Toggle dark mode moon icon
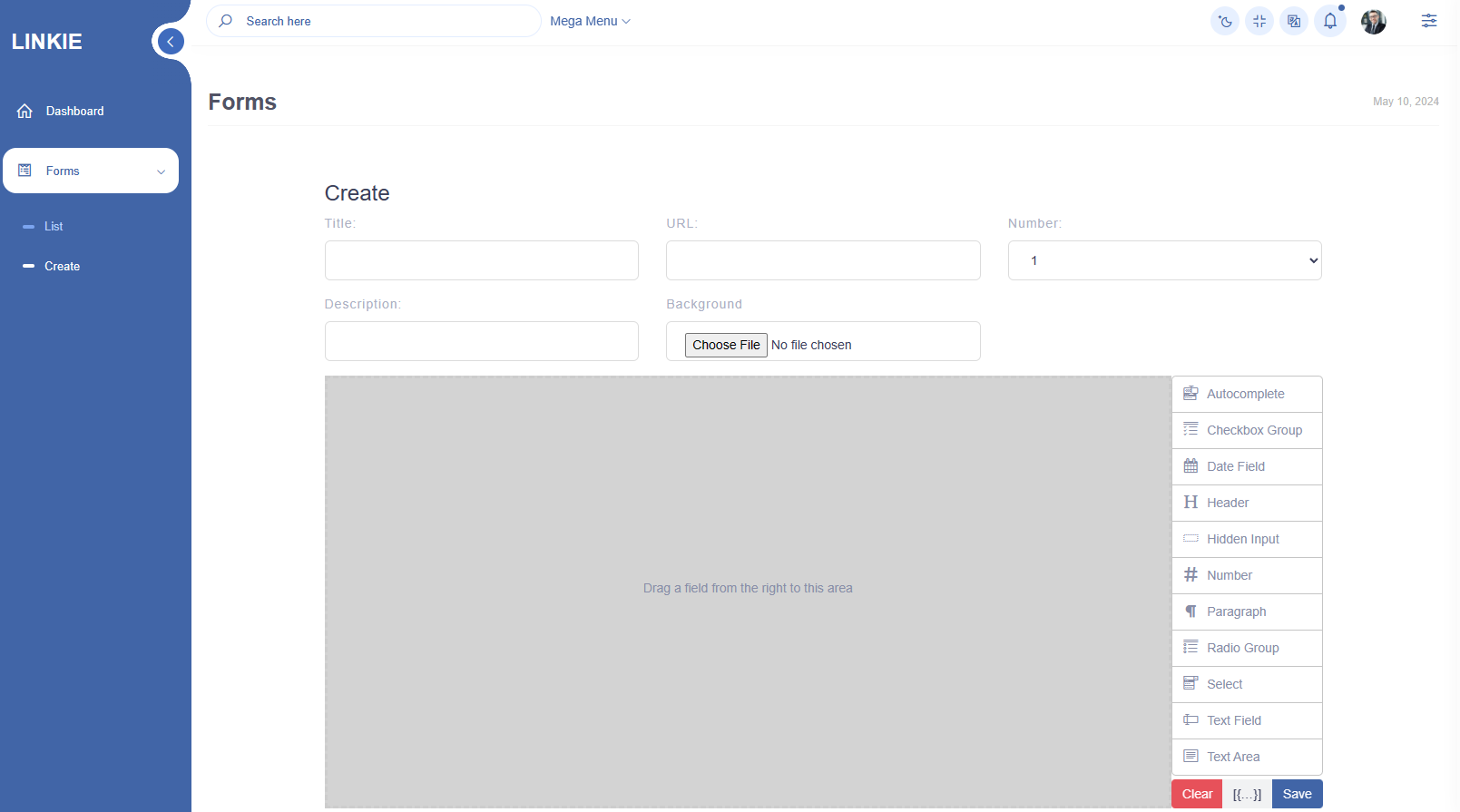 (1225, 22)
